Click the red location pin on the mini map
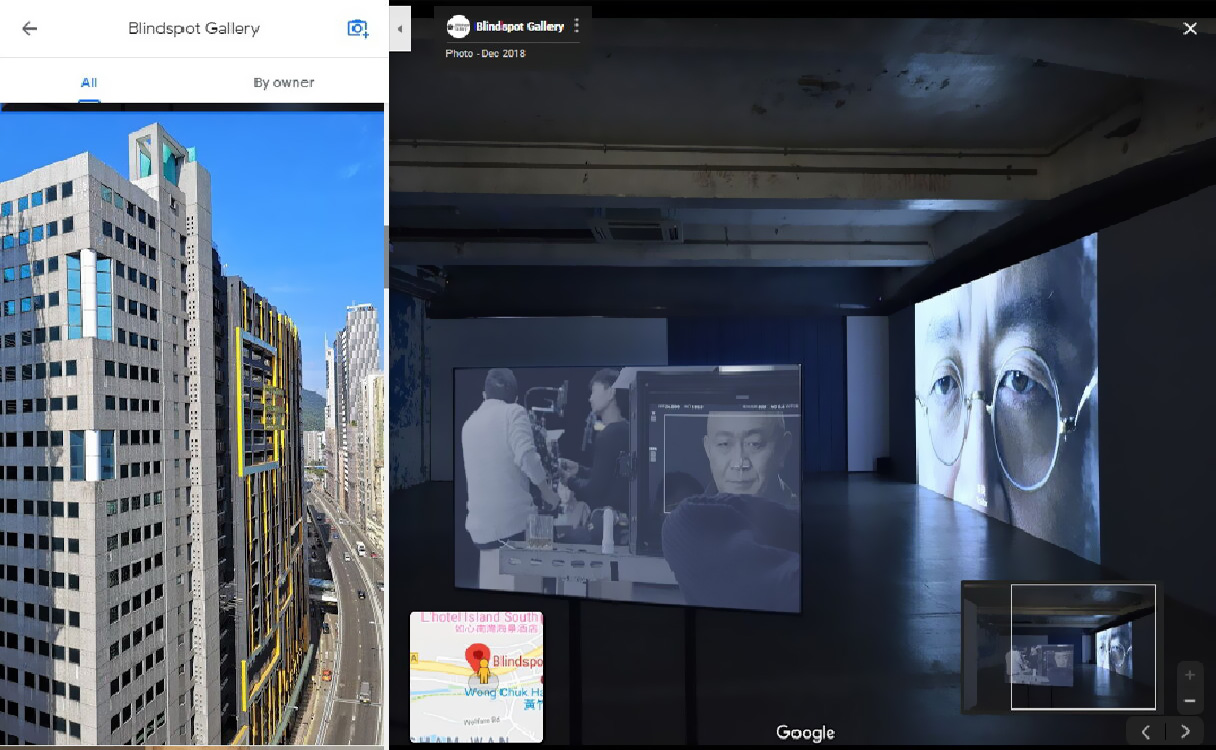The height and width of the screenshot is (750, 1216). [x=475, y=656]
